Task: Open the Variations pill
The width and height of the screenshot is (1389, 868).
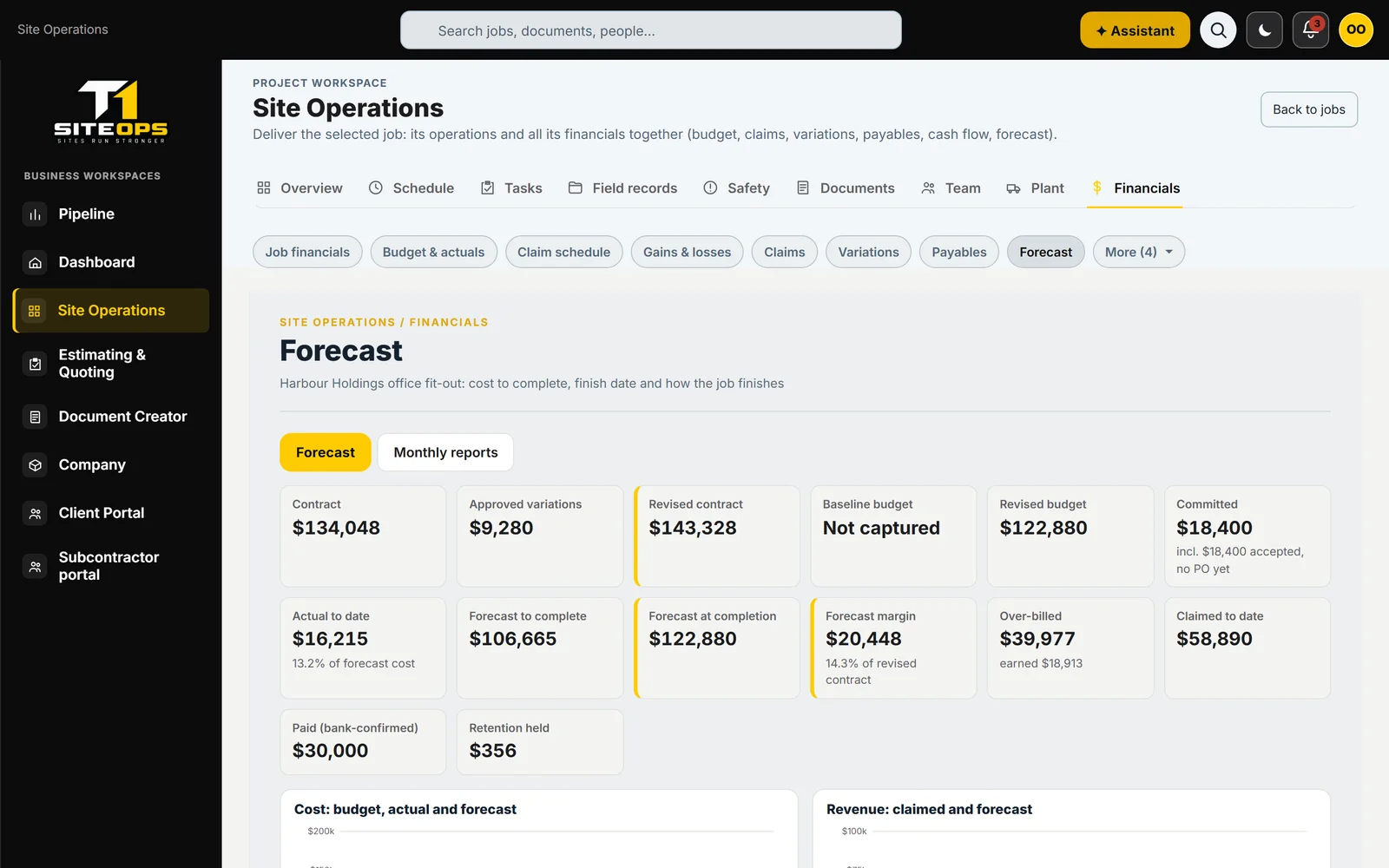Action: (868, 252)
